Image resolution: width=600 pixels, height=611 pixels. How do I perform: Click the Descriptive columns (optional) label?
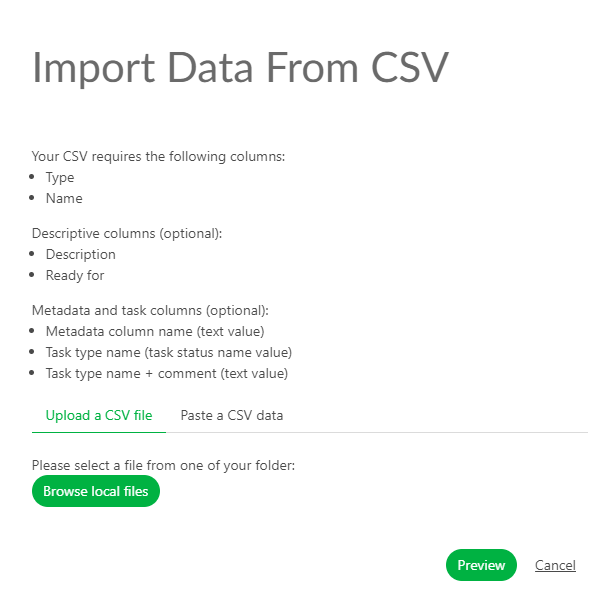point(127,234)
